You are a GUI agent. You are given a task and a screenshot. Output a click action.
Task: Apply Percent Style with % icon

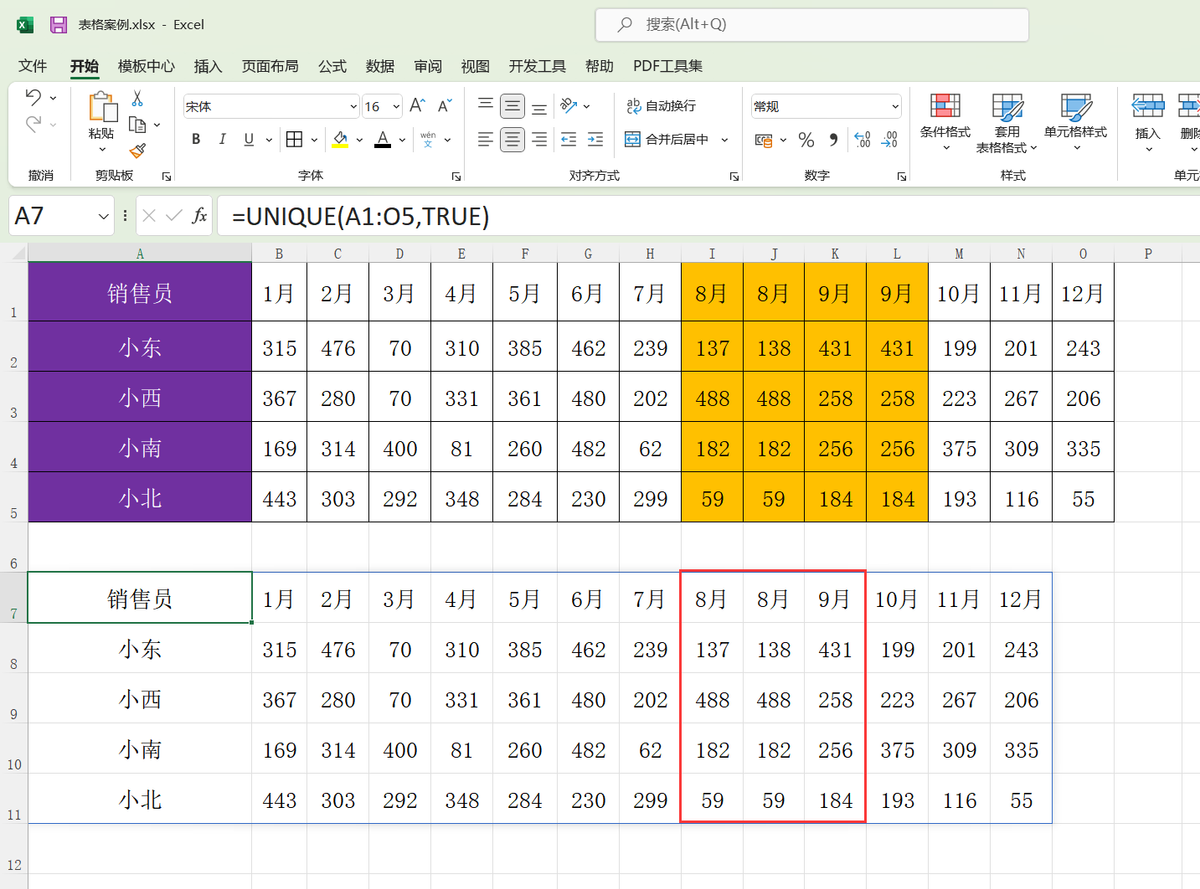coord(806,139)
